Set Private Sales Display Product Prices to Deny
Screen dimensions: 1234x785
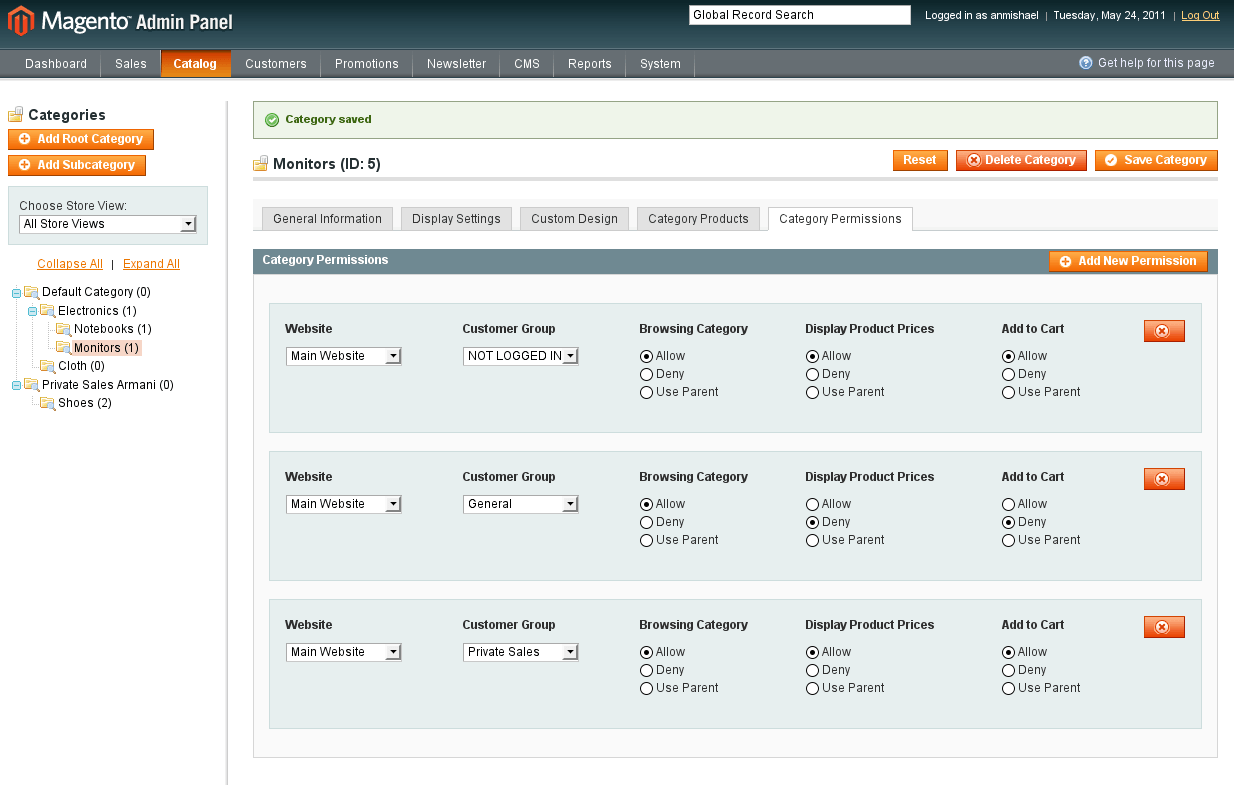pos(812,670)
